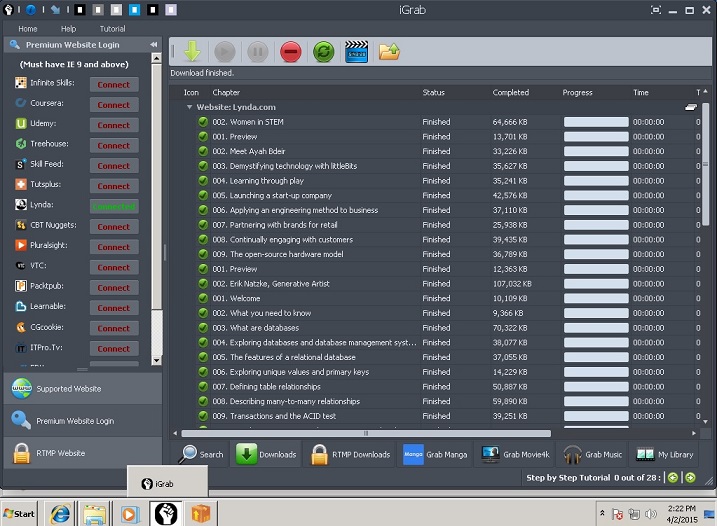Click progress bar of 002. Meet Ayah Bdeir
This screenshot has width=717, height=526.
[x=596, y=151]
